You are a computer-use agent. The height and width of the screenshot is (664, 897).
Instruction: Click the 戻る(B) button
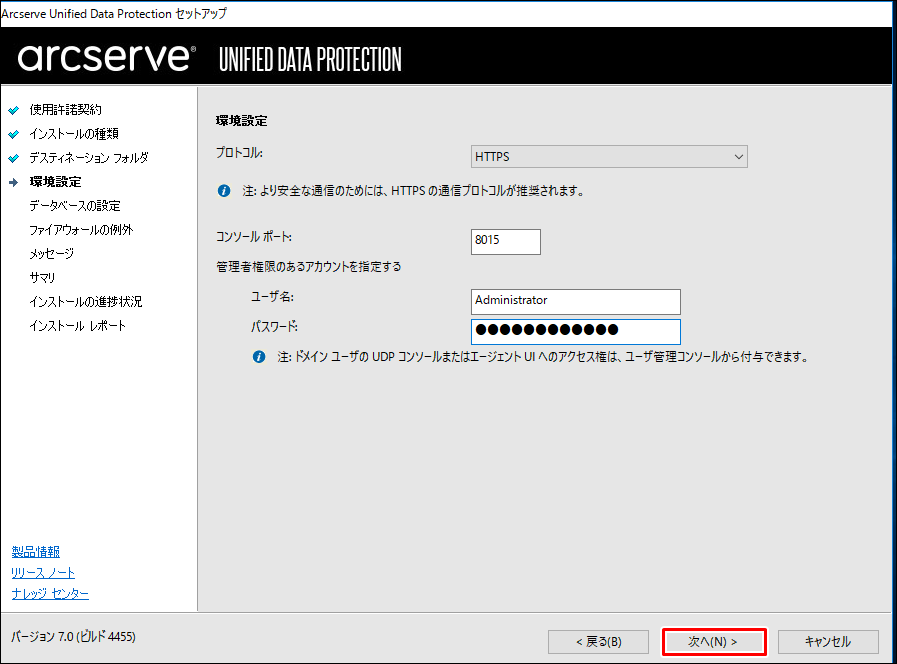pyautogui.click(x=598, y=642)
